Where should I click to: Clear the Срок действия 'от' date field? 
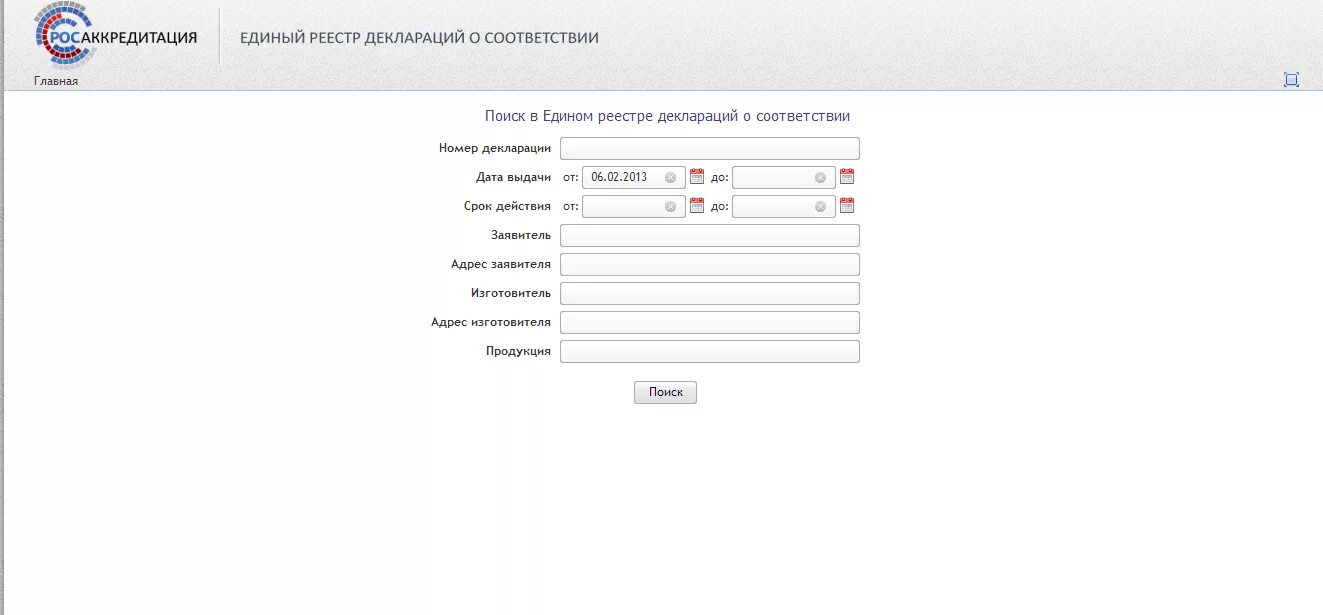tap(670, 207)
